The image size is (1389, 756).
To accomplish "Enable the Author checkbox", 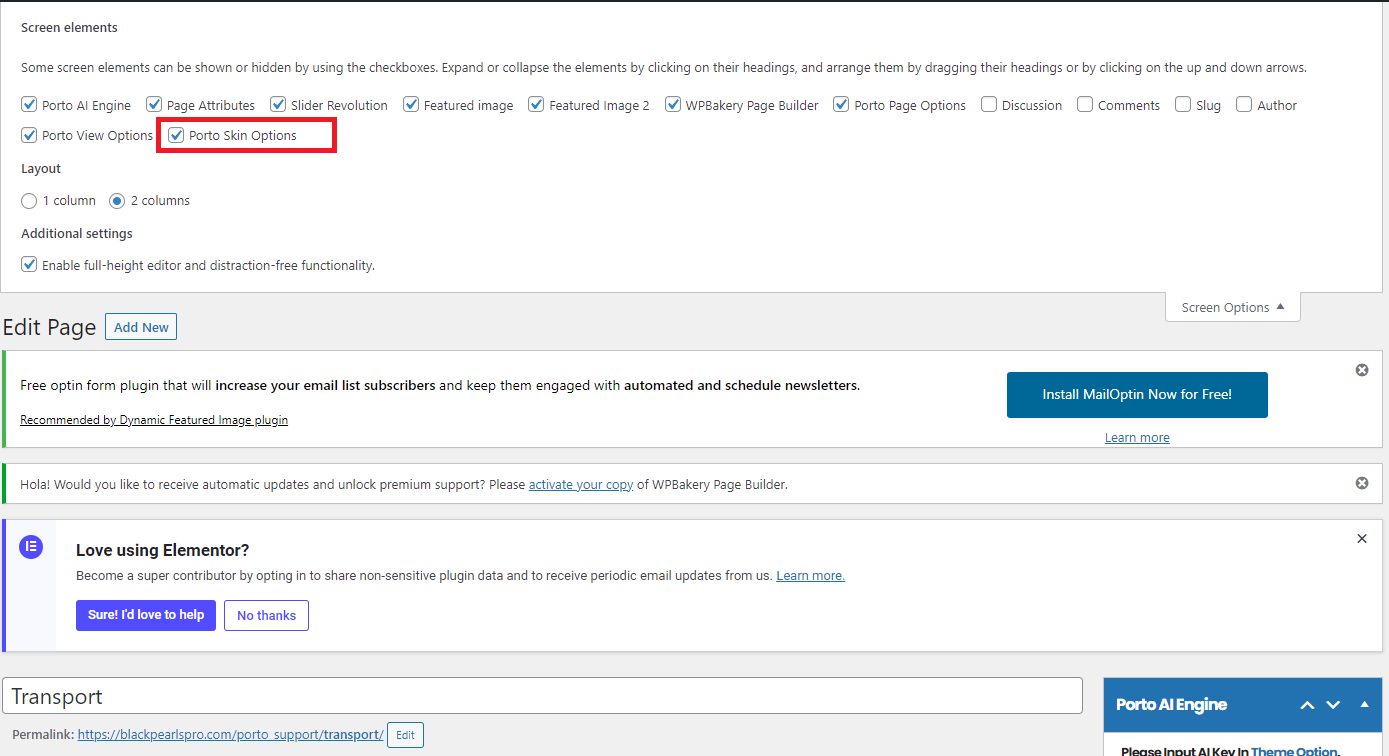I will [1244, 104].
